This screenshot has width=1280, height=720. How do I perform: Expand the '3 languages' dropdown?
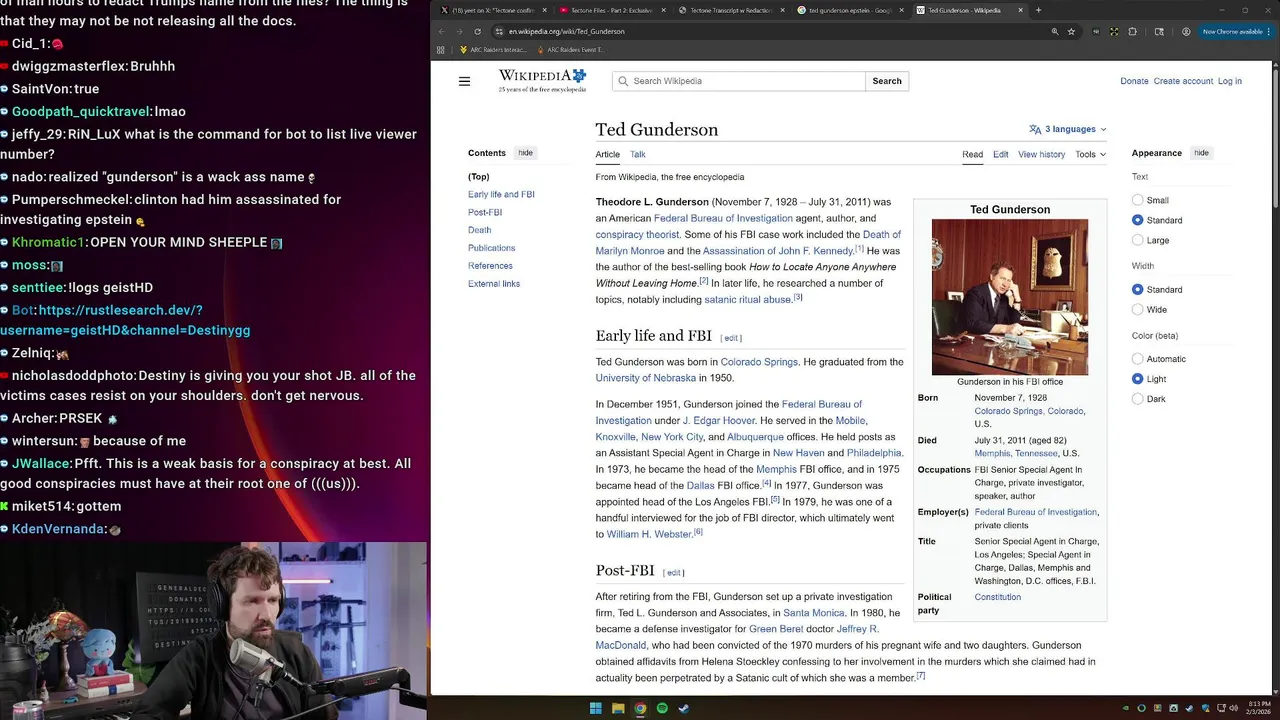click(1068, 129)
